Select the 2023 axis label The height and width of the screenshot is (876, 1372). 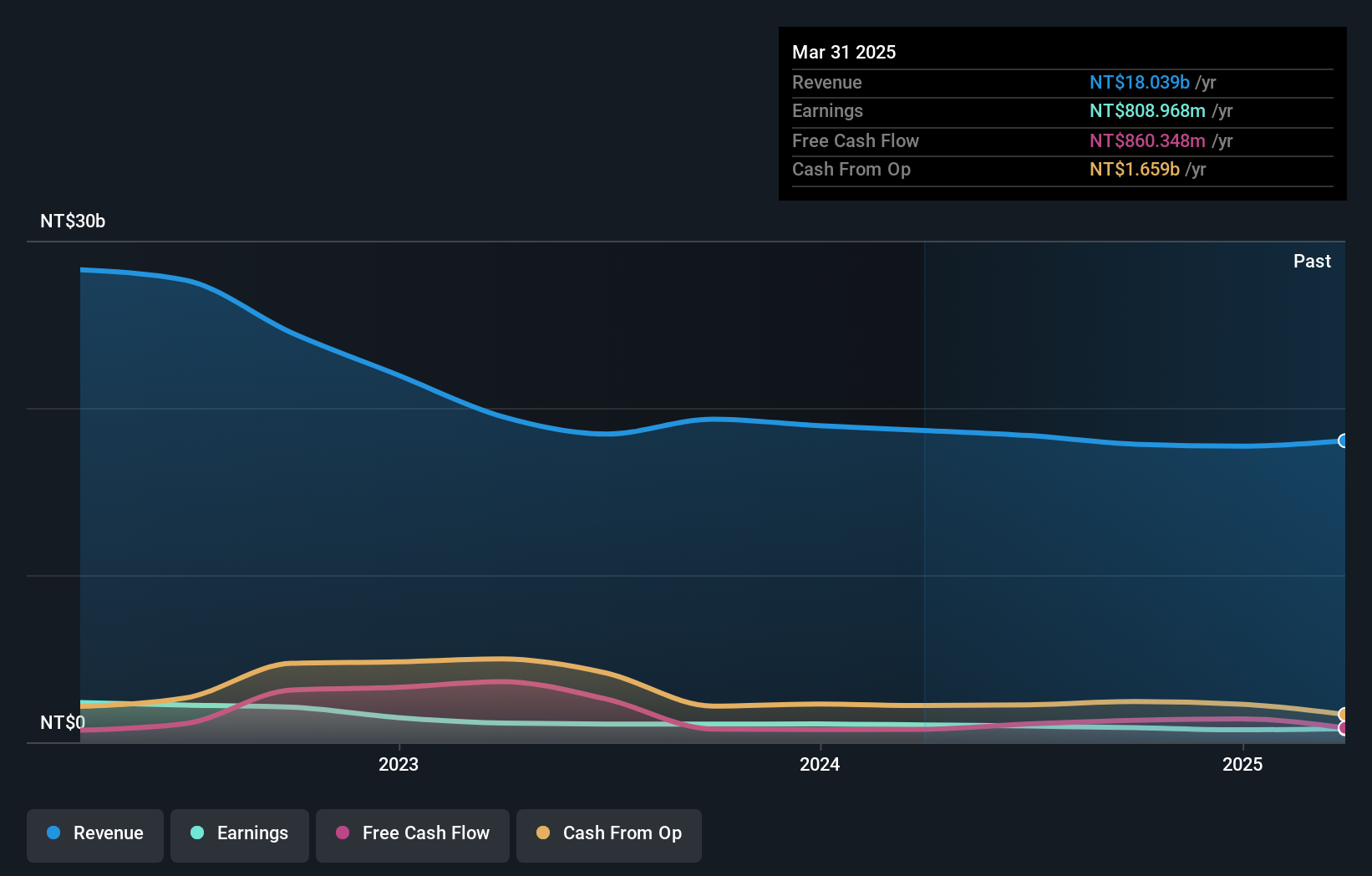tap(399, 764)
